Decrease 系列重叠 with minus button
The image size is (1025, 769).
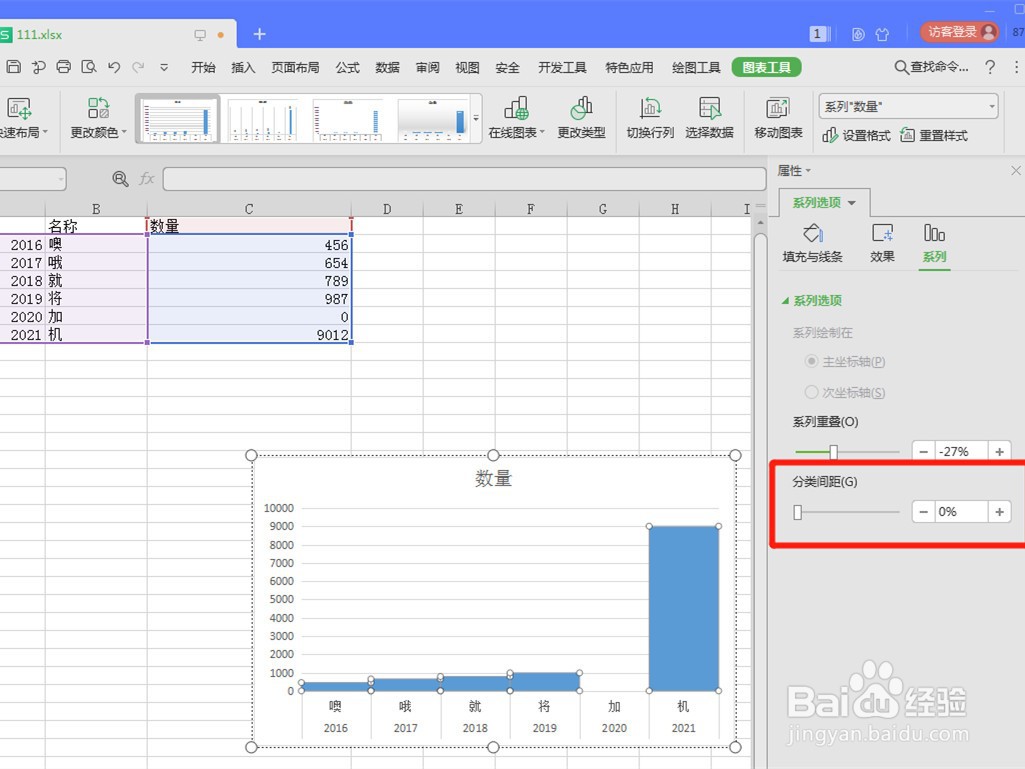click(923, 452)
